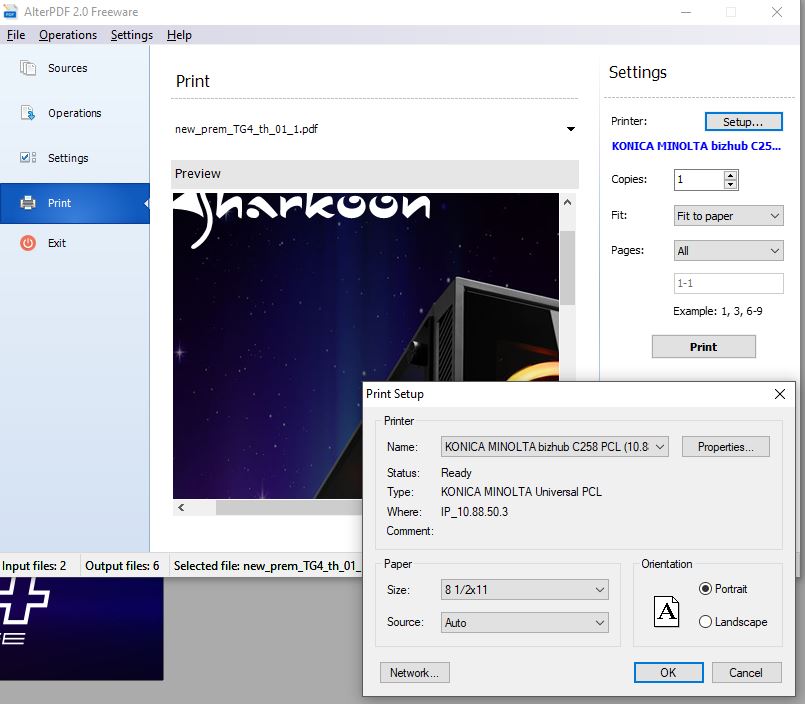The width and height of the screenshot is (805, 704).
Task: Select Landscape orientation
Action: point(705,622)
